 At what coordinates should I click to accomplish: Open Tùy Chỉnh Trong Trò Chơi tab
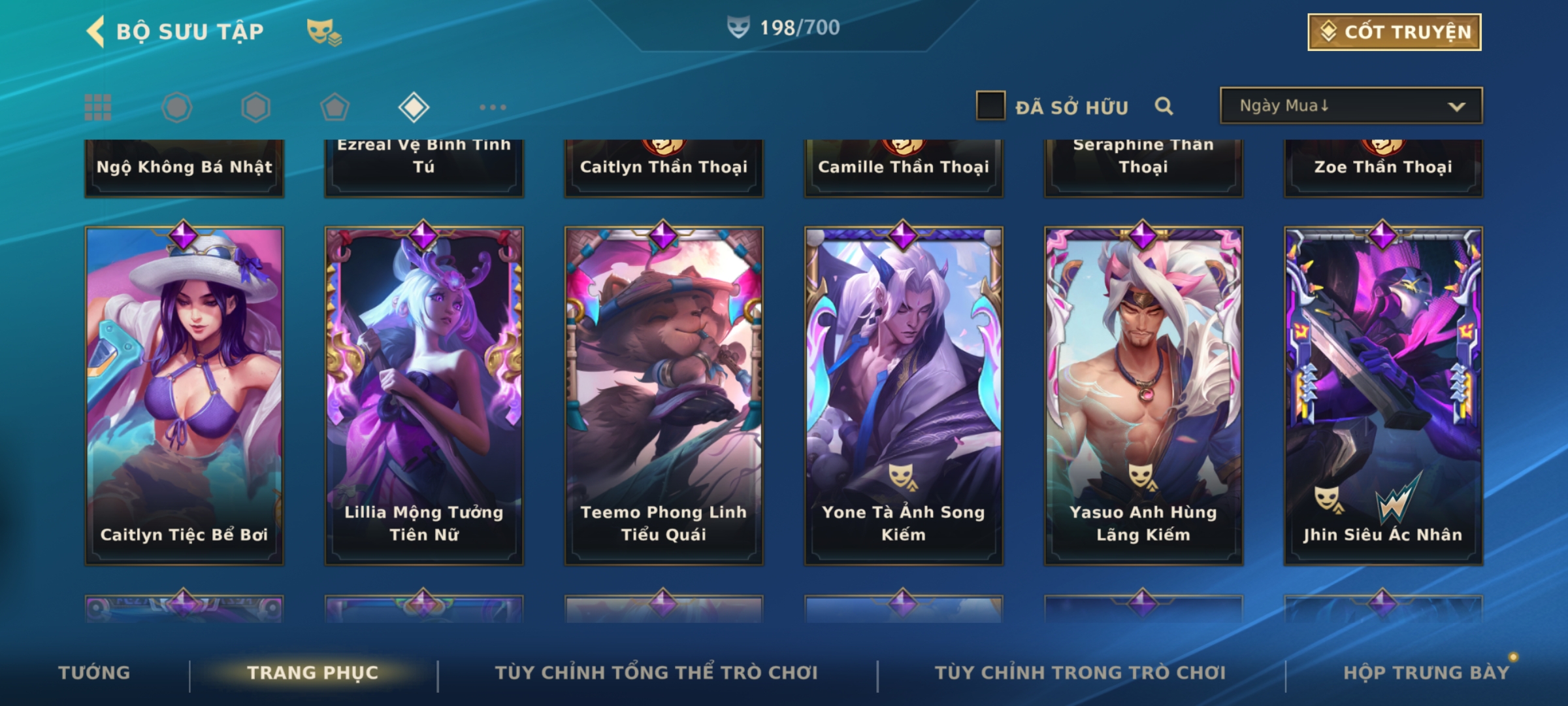tap(1080, 673)
